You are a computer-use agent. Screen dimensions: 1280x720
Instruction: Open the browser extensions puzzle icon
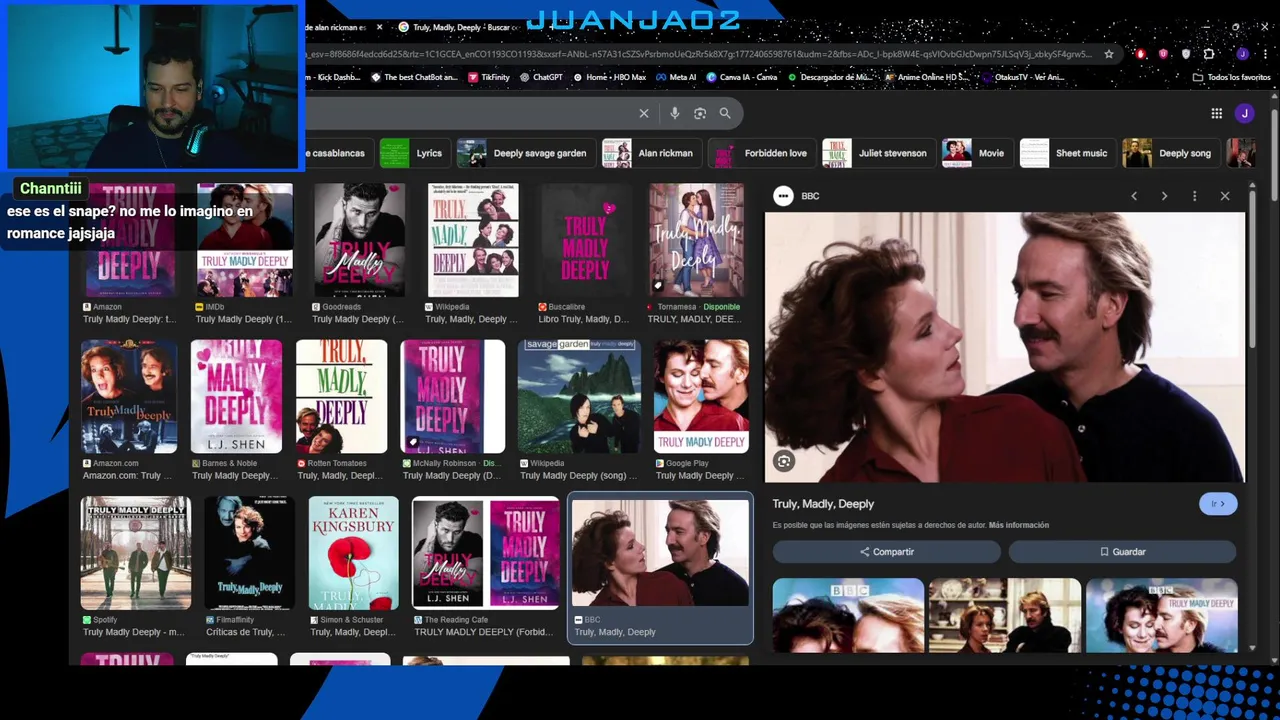[1209, 54]
